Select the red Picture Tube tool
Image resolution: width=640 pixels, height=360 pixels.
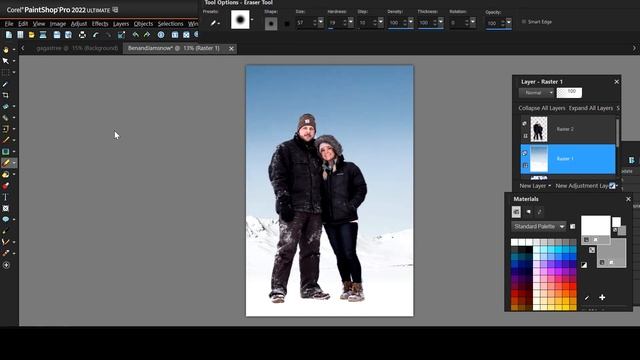tap(5, 186)
